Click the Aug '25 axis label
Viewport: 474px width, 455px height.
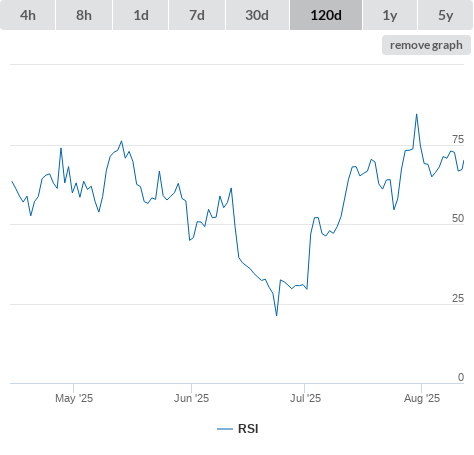coord(422,398)
